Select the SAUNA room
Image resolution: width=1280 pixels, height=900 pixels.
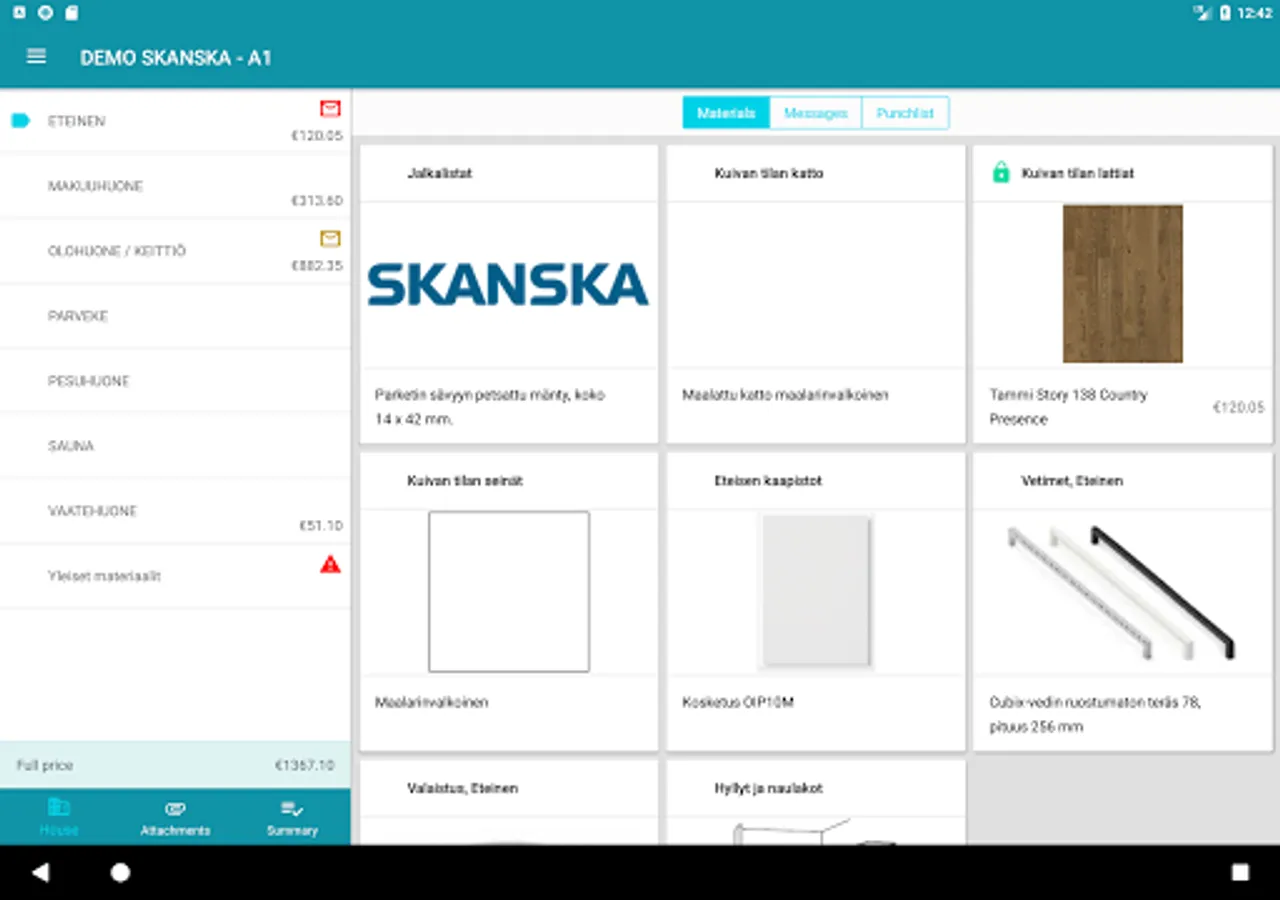tap(175, 446)
